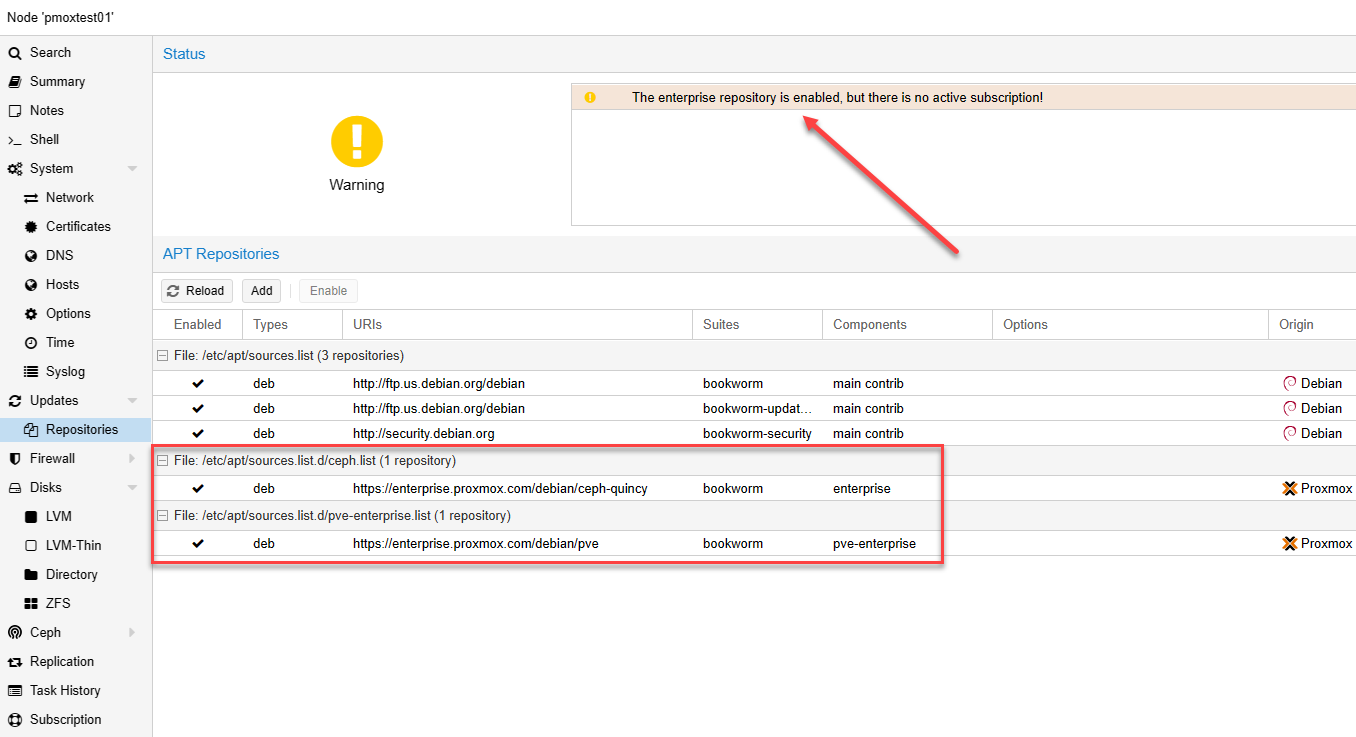Click the Add repository button
Image resolution: width=1356 pixels, height=737 pixels.
click(x=261, y=291)
